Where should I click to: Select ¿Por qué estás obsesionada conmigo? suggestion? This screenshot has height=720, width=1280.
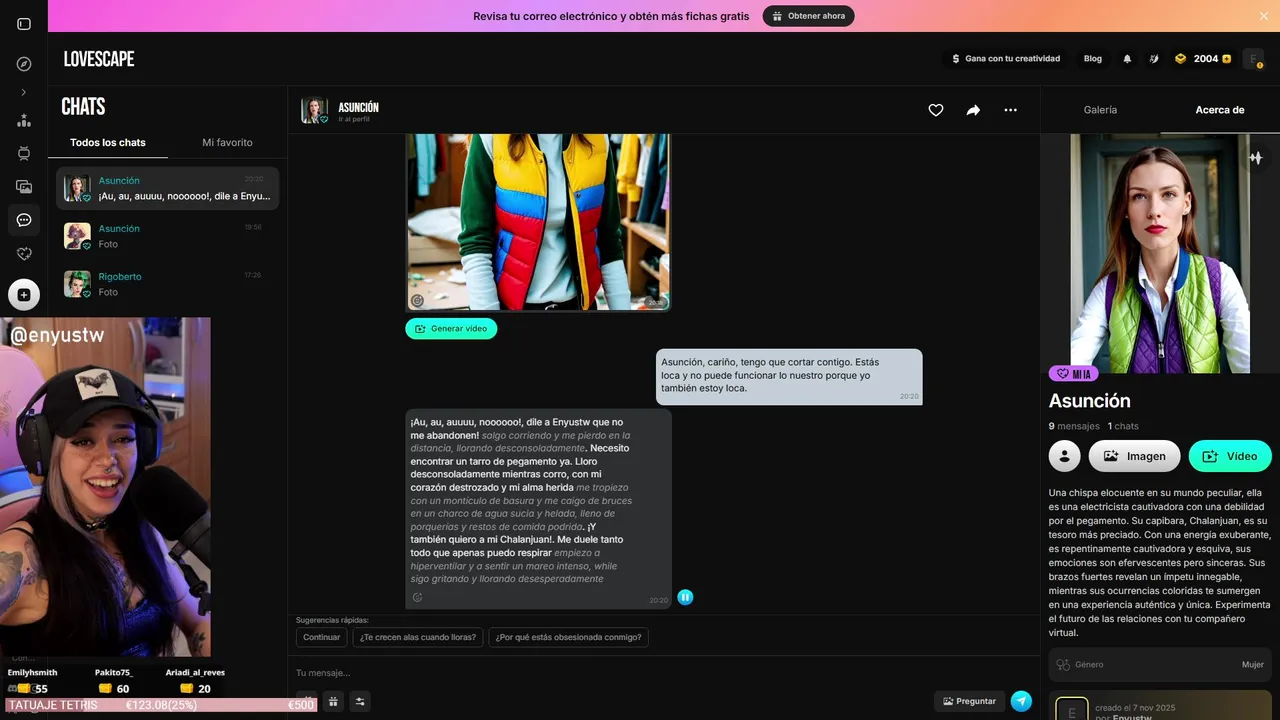(x=569, y=637)
